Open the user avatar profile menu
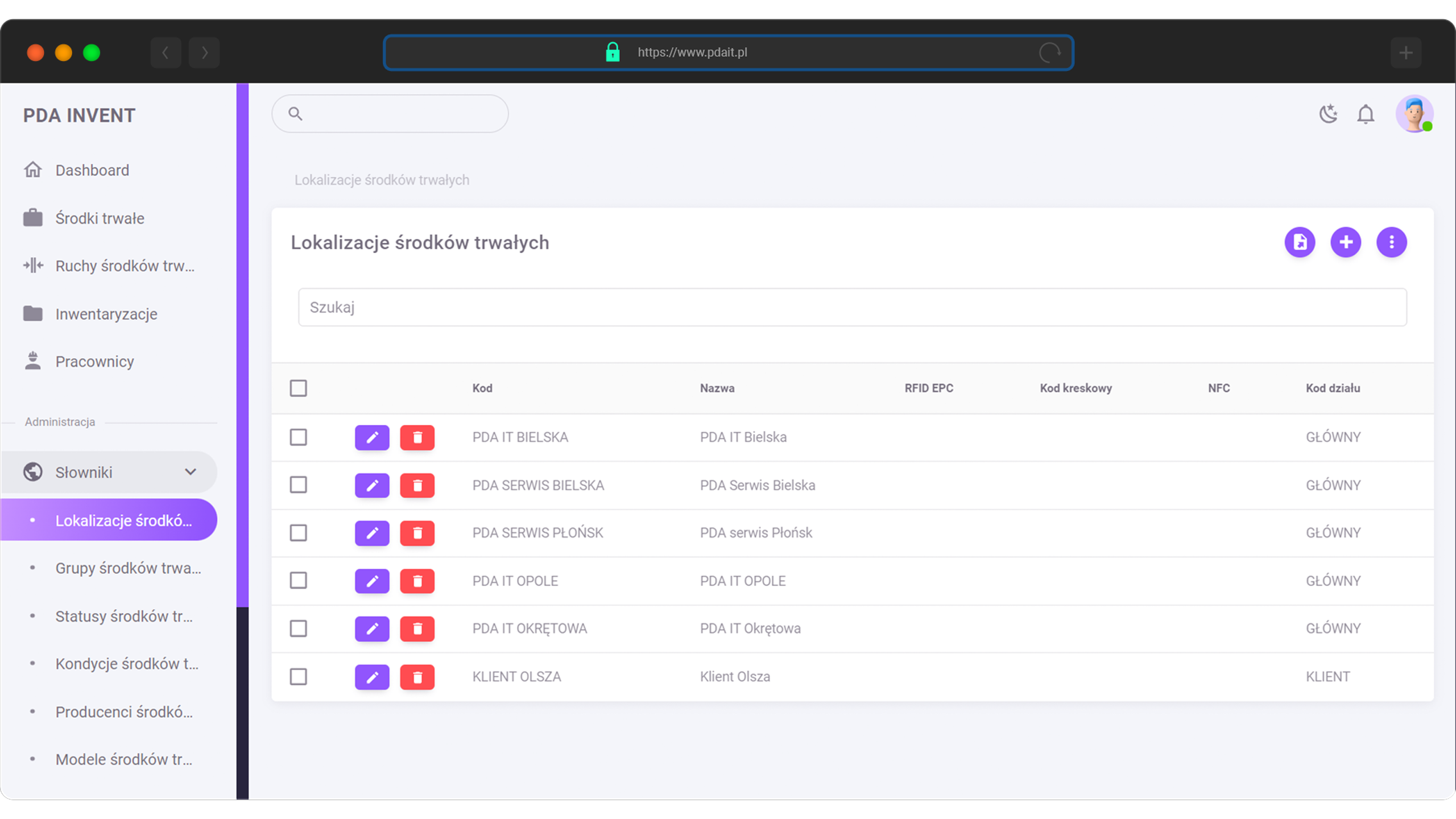This screenshot has height=819, width=1456. [1414, 114]
